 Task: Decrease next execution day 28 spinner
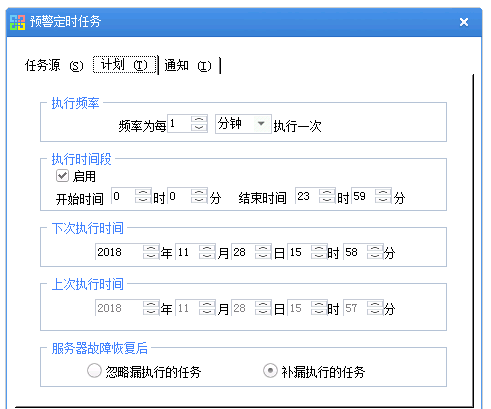pos(263,256)
